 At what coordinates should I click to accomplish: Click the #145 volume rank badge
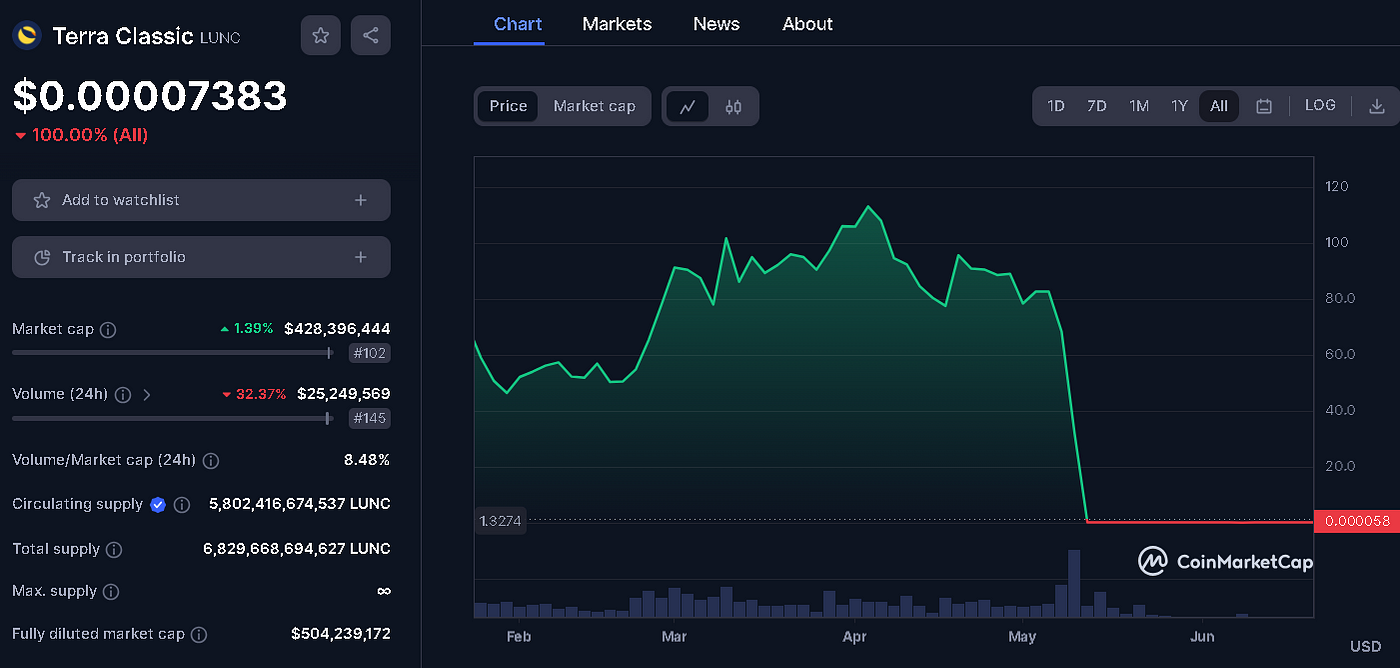coord(369,419)
